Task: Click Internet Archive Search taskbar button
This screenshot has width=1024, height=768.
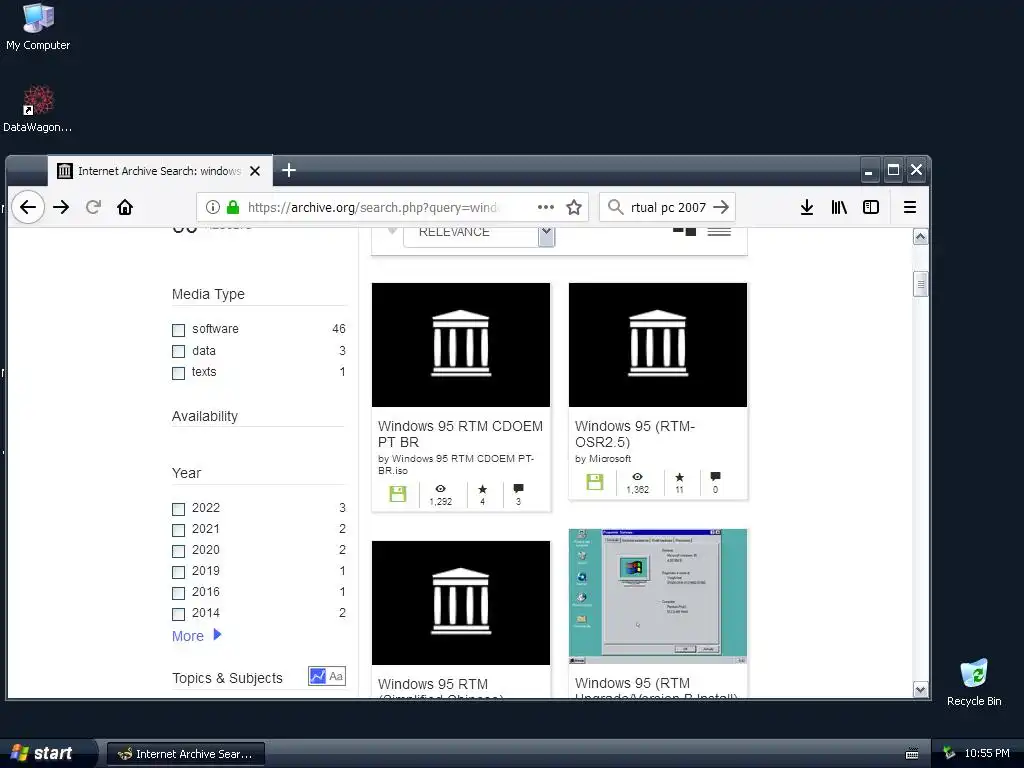Action: click(x=185, y=754)
